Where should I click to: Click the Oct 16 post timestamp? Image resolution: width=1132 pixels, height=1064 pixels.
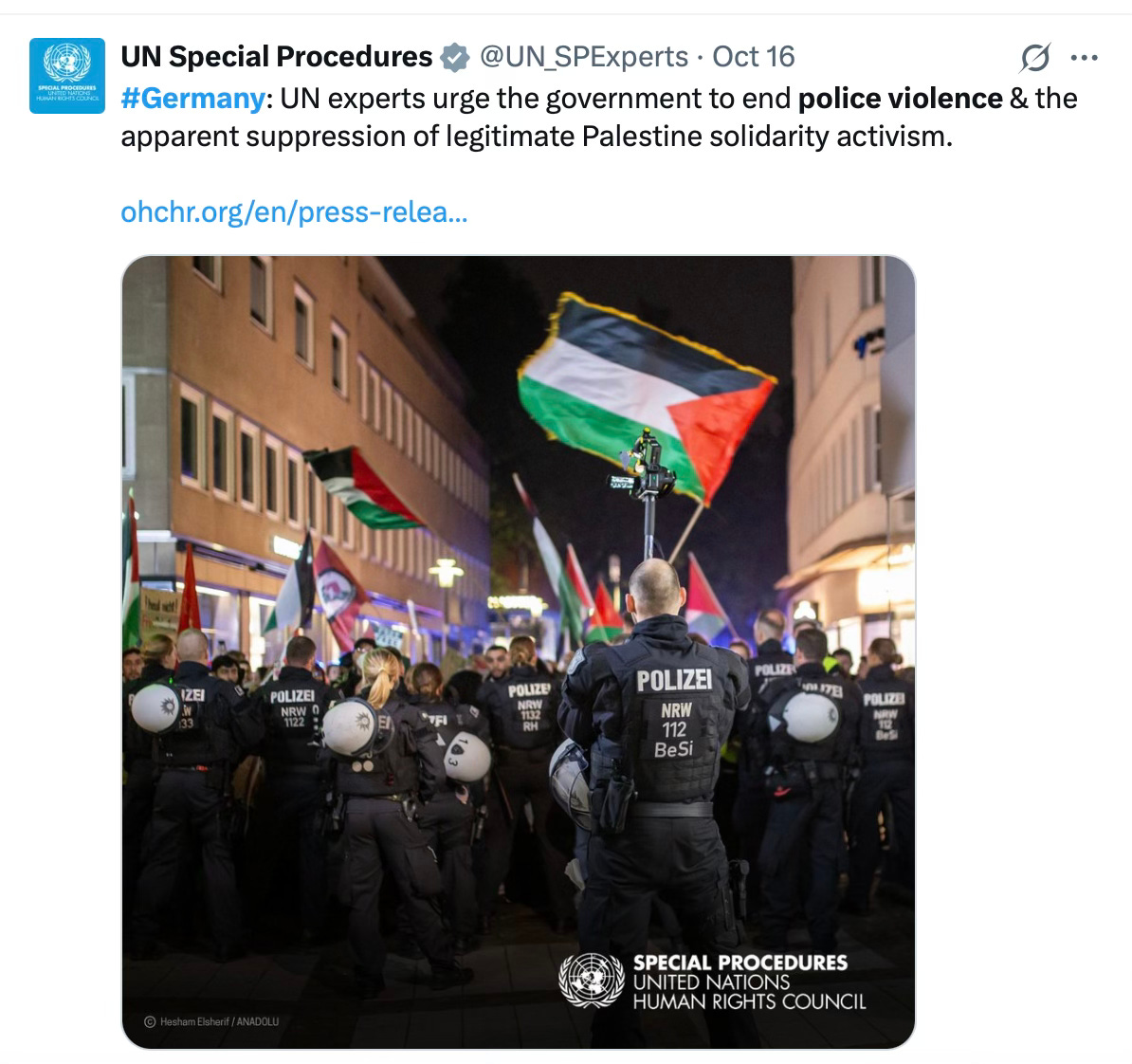tap(754, 57)
